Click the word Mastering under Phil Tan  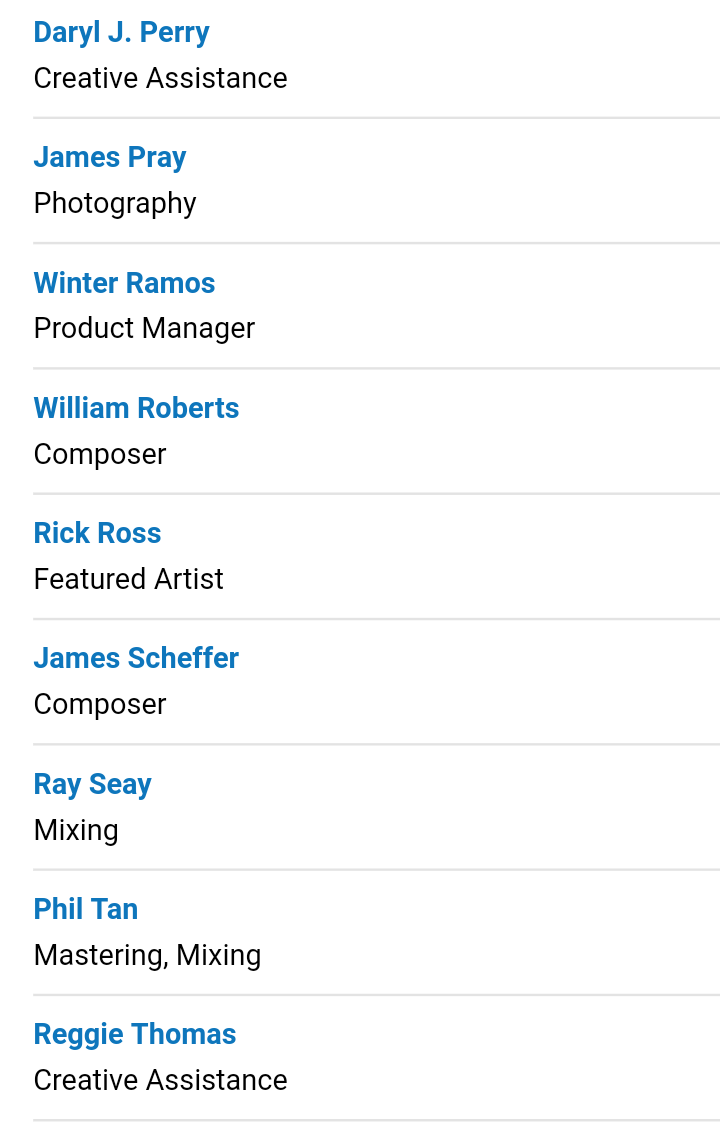[97, 955]
